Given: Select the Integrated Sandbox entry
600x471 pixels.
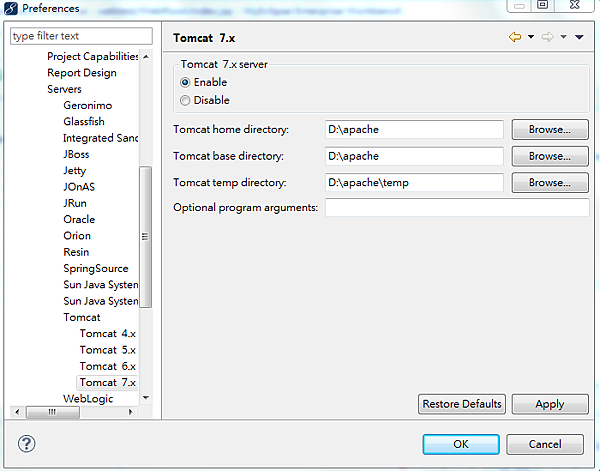Looking at the screenshot, I should click(x=101, y=138).
